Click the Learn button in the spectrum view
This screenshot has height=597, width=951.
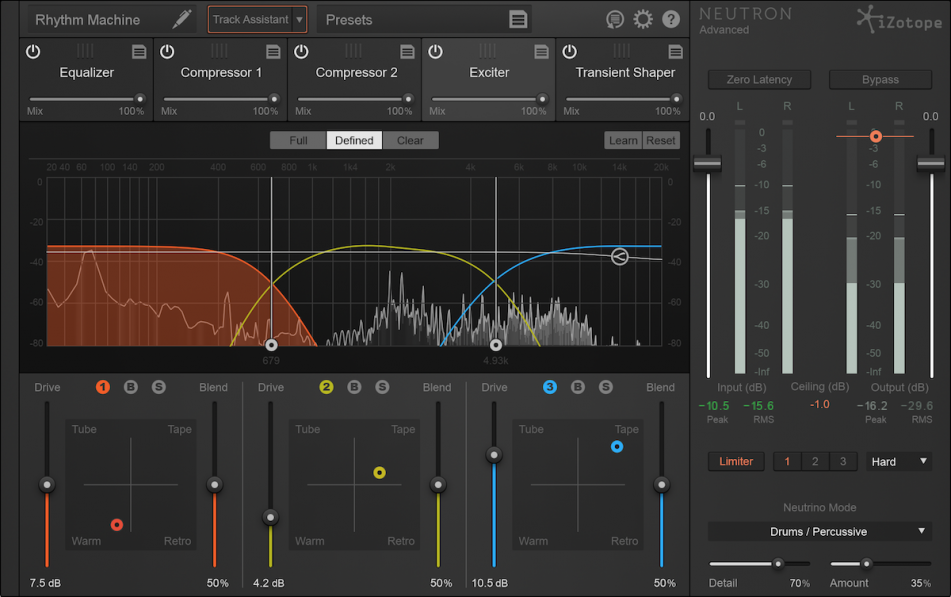[x=622, y=140]
